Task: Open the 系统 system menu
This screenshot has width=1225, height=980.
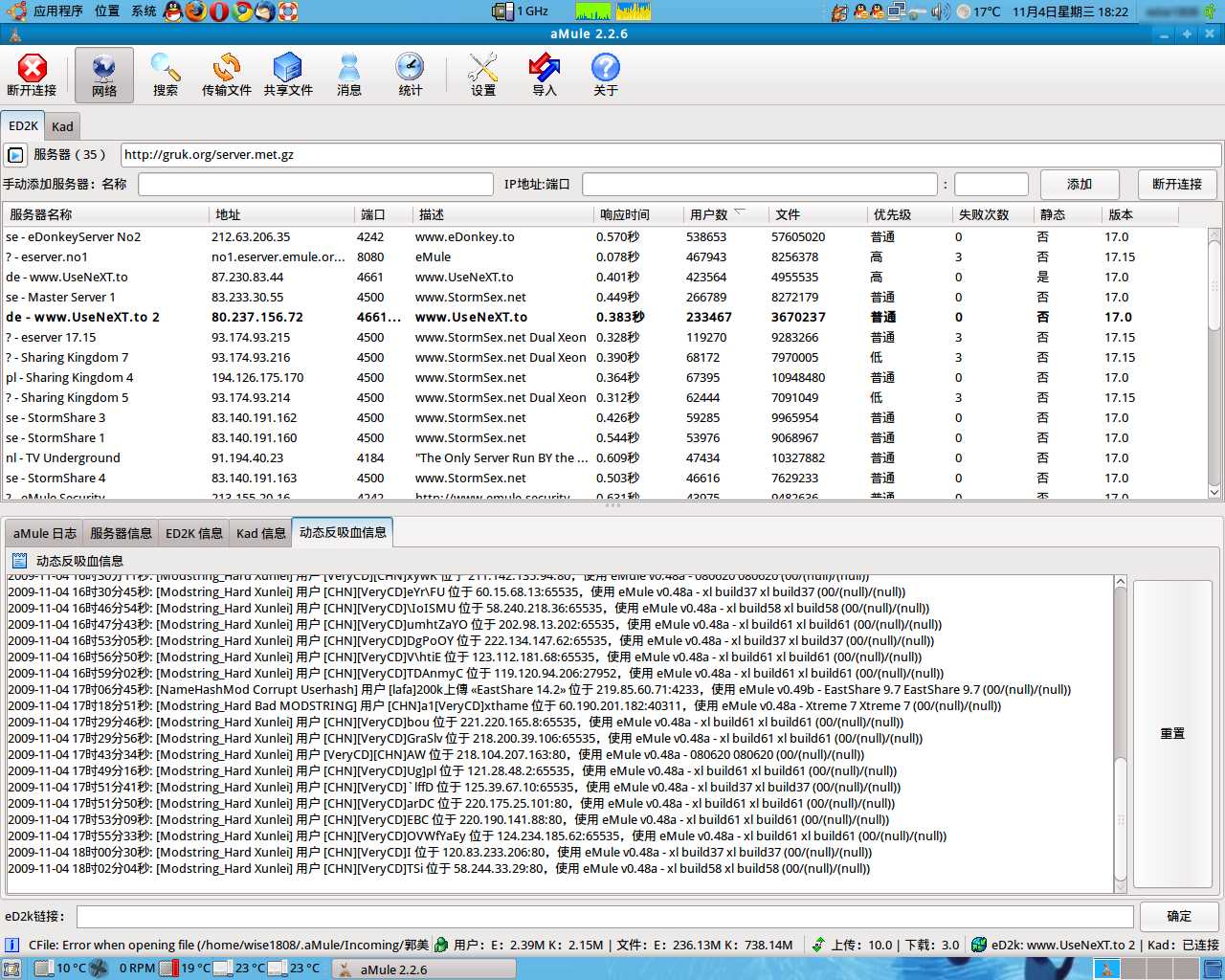Action: tap(144, 11)
